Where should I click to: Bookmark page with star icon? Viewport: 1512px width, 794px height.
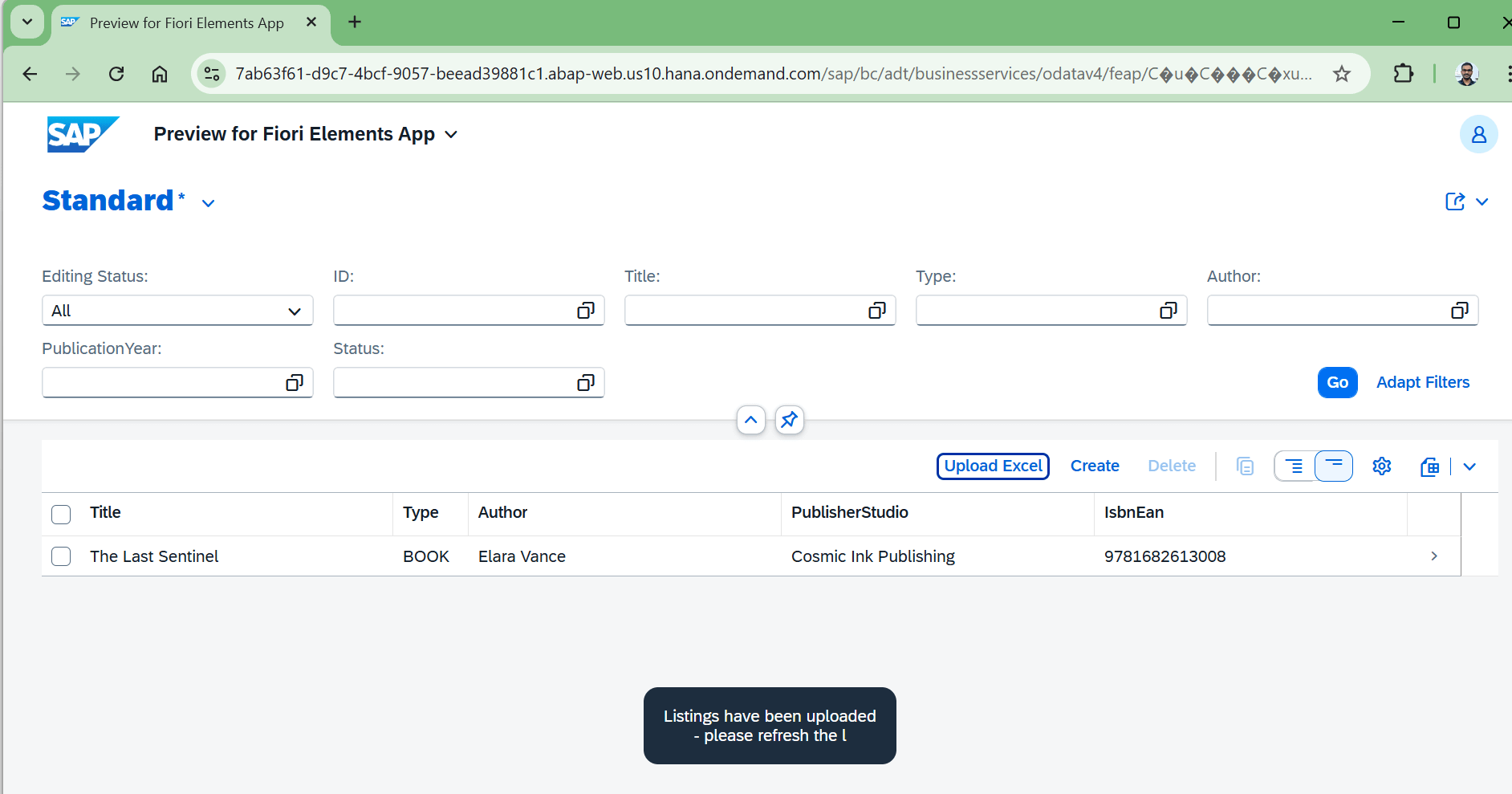tap(1341, 75)
